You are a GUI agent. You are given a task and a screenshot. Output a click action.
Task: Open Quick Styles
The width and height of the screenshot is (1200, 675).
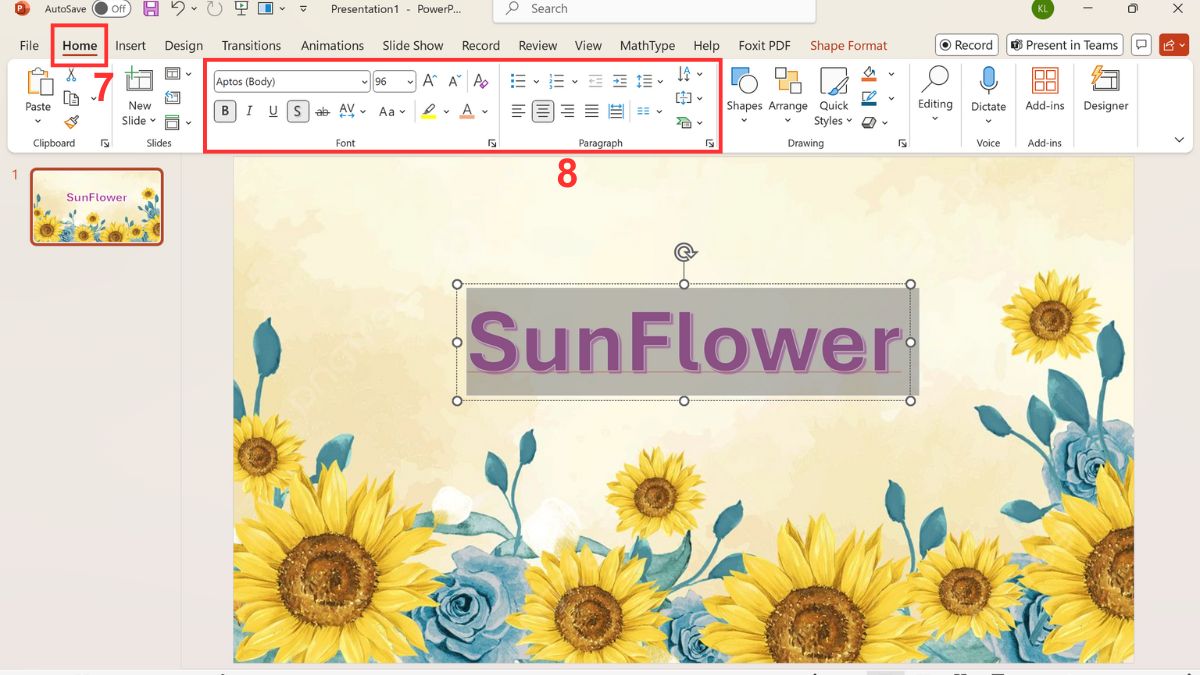pos(834,97)
